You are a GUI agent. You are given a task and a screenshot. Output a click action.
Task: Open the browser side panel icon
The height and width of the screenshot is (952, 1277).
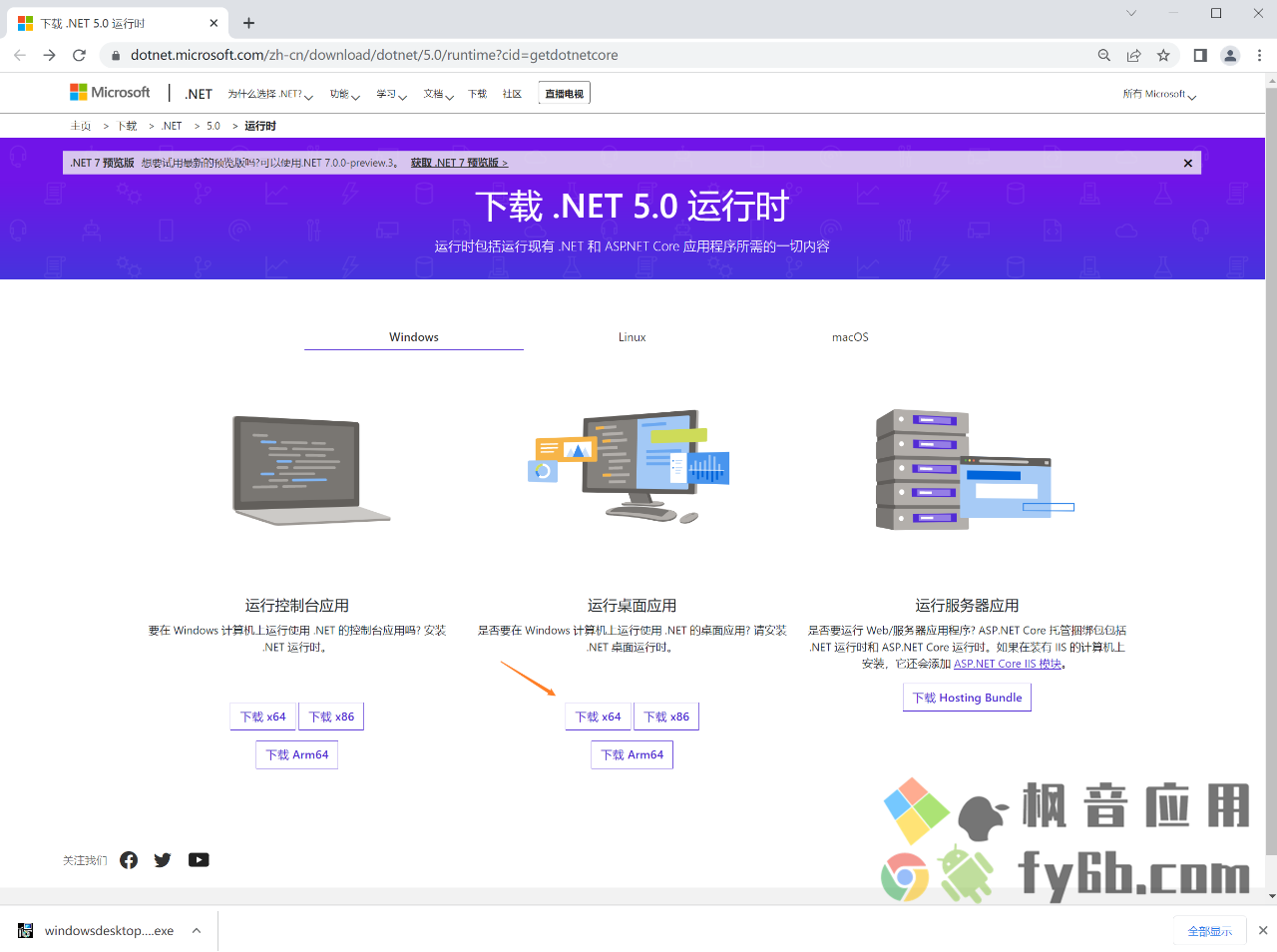pyautogui.click(x=1200, y=55)
